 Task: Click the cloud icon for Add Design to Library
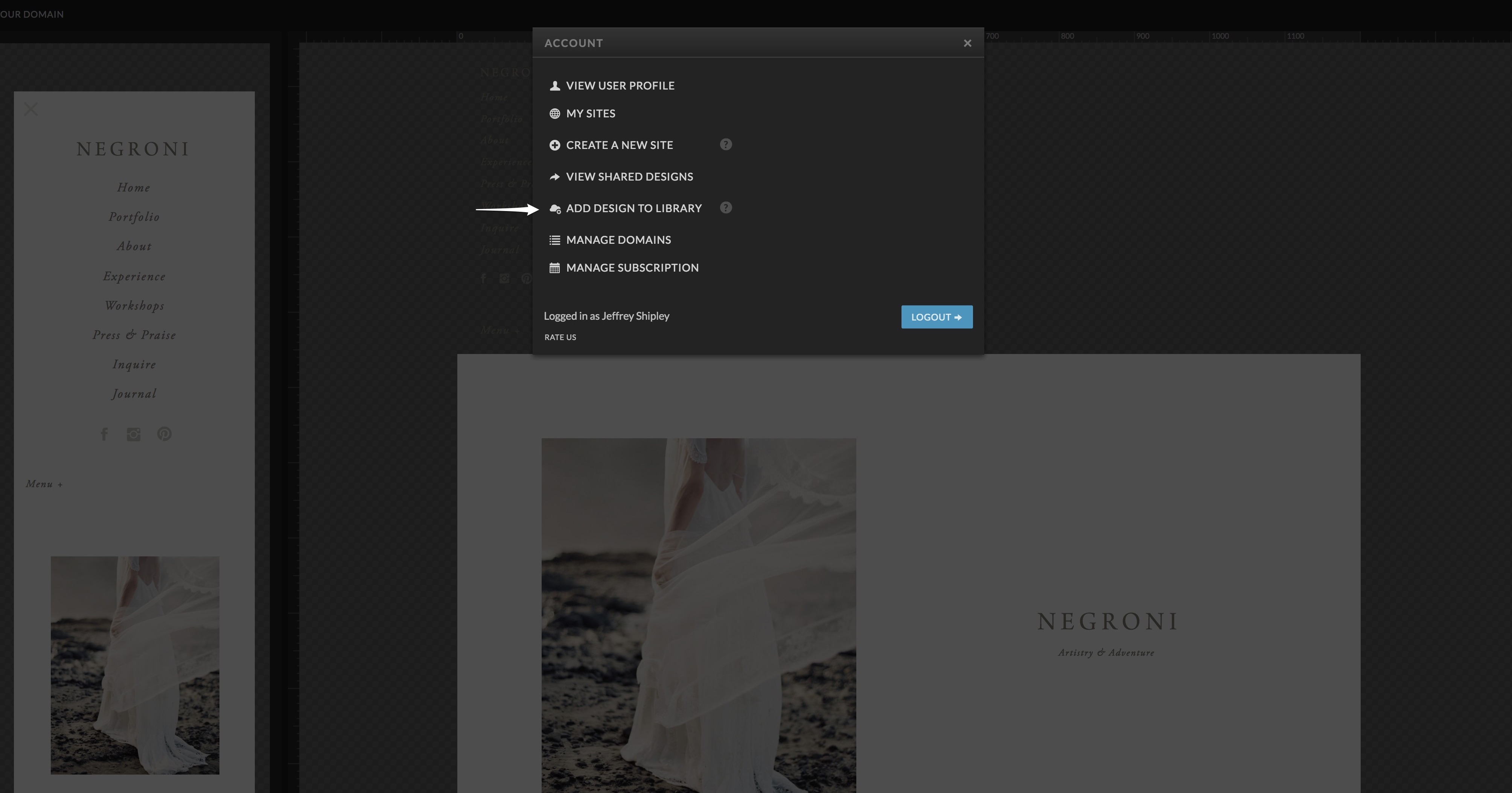click(x=554, y=208)
